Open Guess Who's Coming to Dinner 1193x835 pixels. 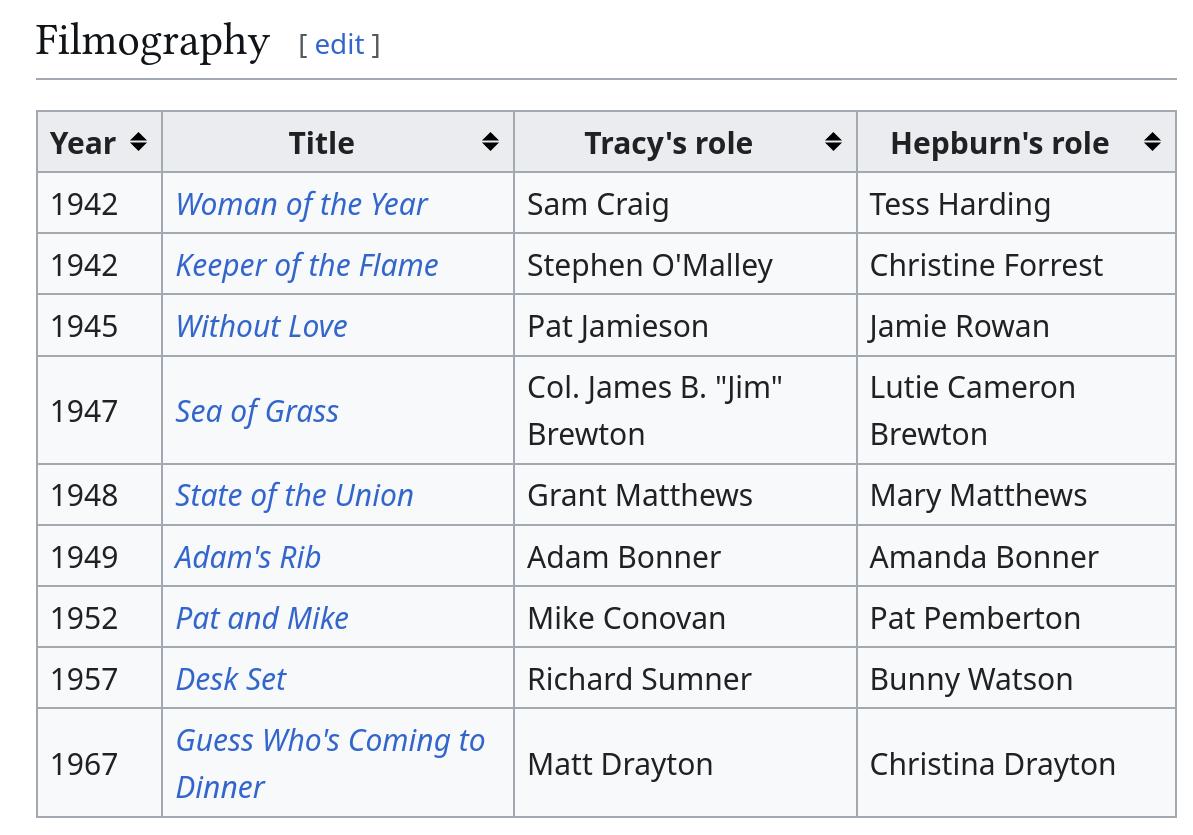pos(330,763)
